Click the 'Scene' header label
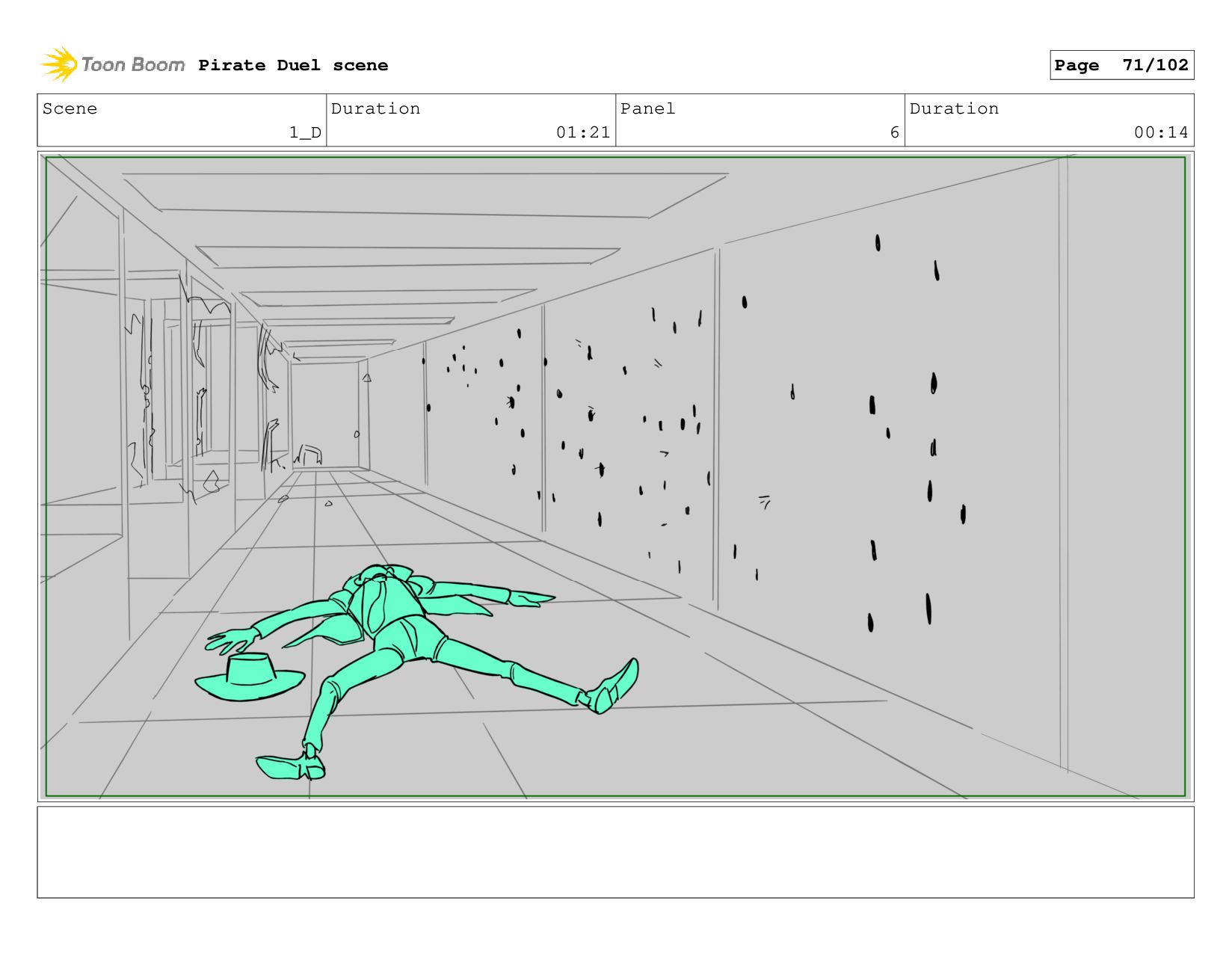The image size is (1232, 954). (x=70, y=108)
